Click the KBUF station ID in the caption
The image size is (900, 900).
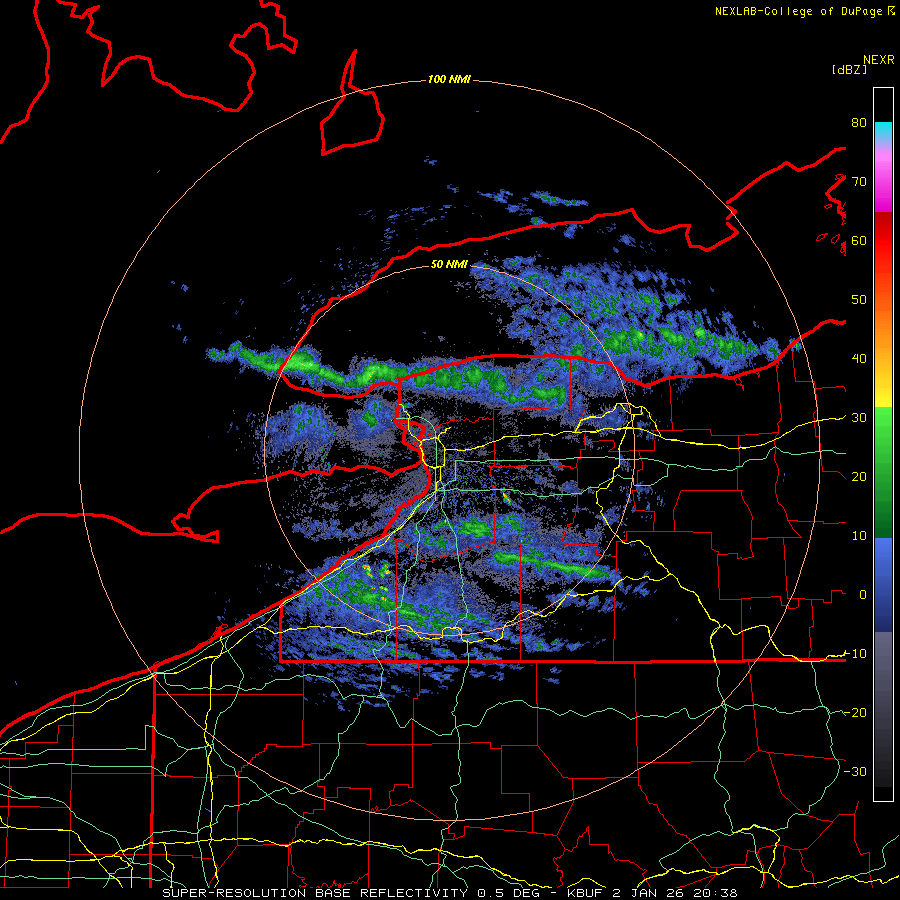(586, 893)
